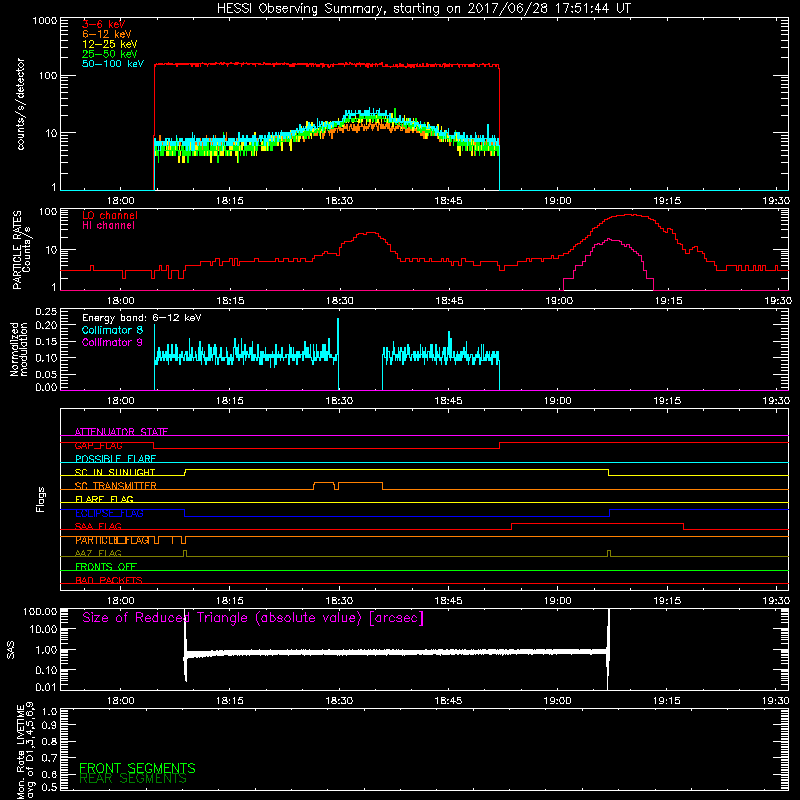Click the 18:00 tick label under SAS plot
This screenshot has height=800, width=800.
[x=121, y=701]
